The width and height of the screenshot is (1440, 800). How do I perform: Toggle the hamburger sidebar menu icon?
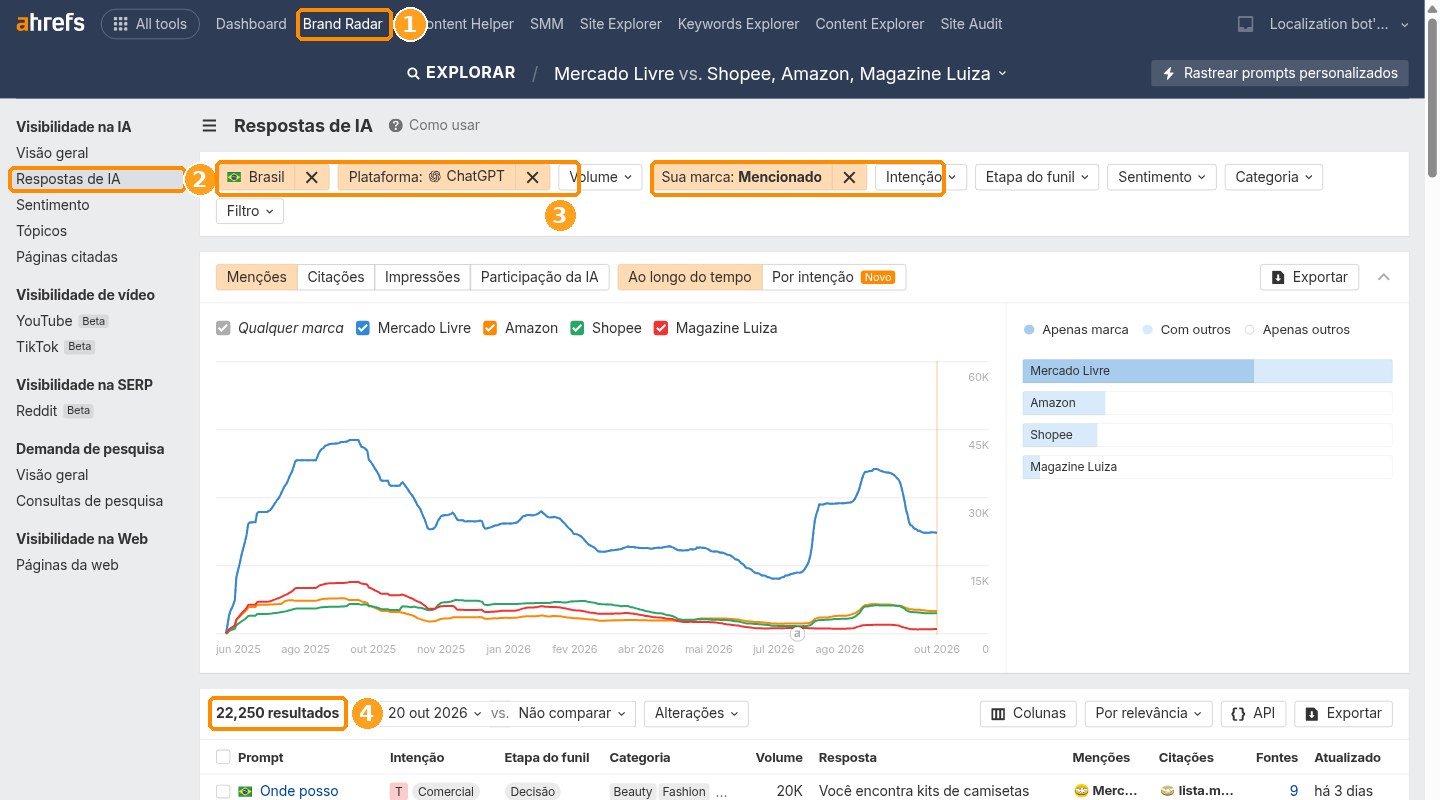point(209,126)
